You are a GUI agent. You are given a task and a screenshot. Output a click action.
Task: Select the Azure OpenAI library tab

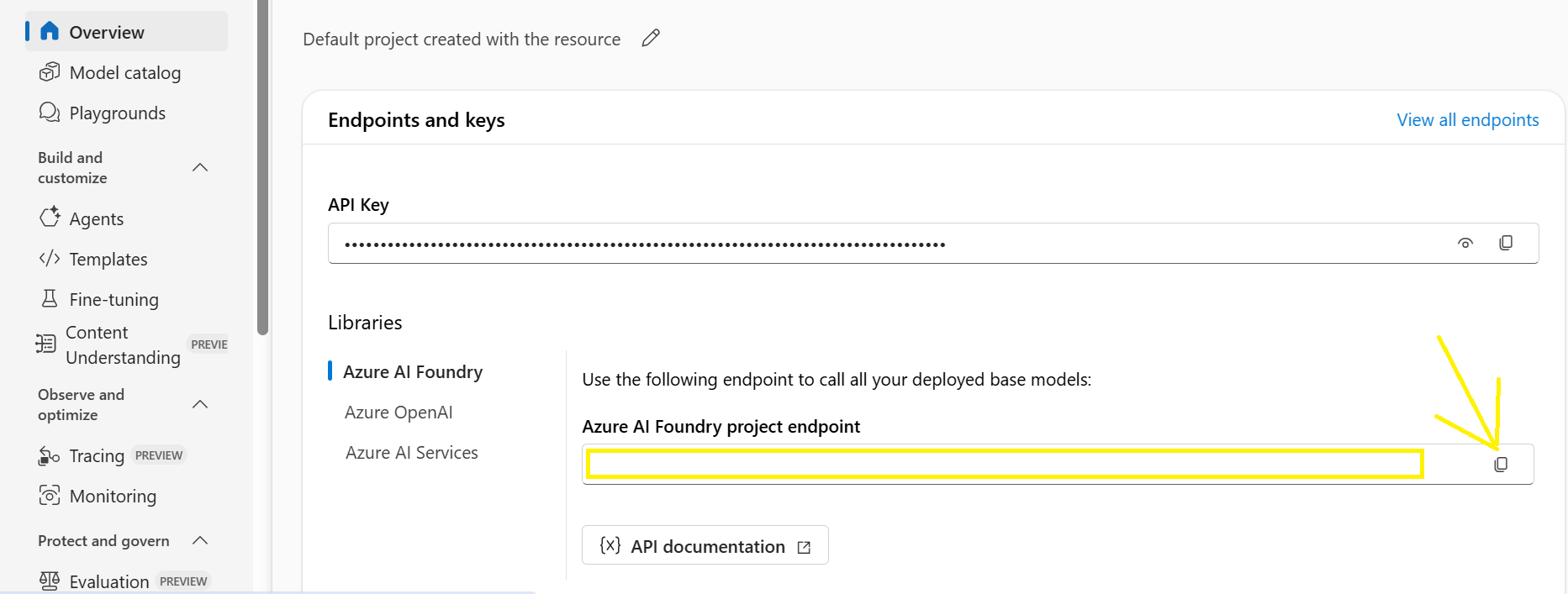[x=399, y=413]
